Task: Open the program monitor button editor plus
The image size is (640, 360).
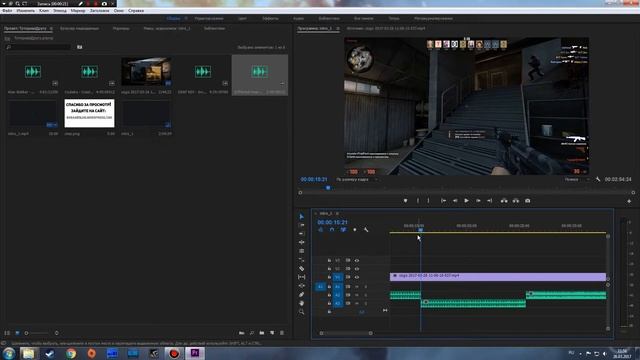Action: coord(629,201)
